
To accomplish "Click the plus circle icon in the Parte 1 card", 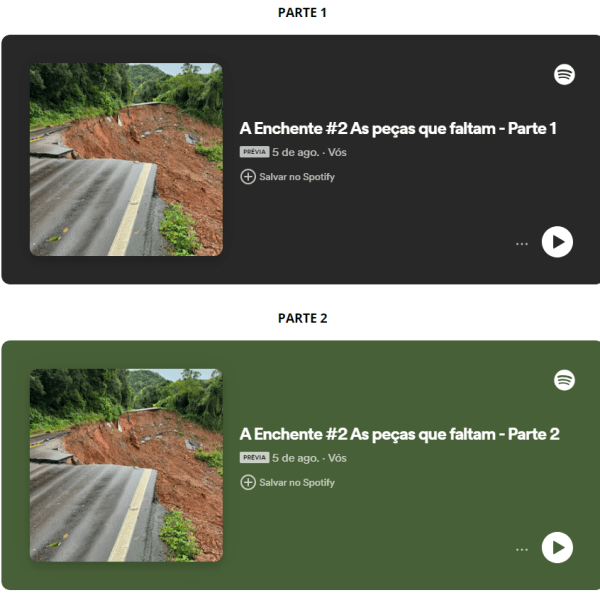I will pyautogui.click(x=248, y=177).
